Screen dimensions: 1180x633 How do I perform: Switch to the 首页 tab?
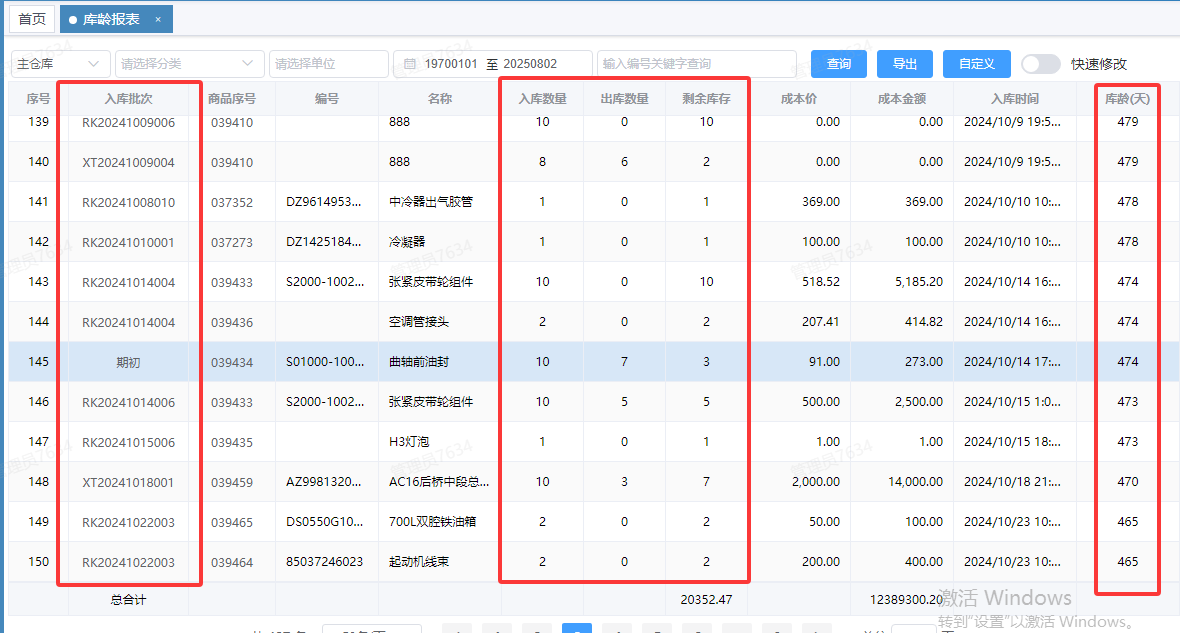click(x=31, y=18)
